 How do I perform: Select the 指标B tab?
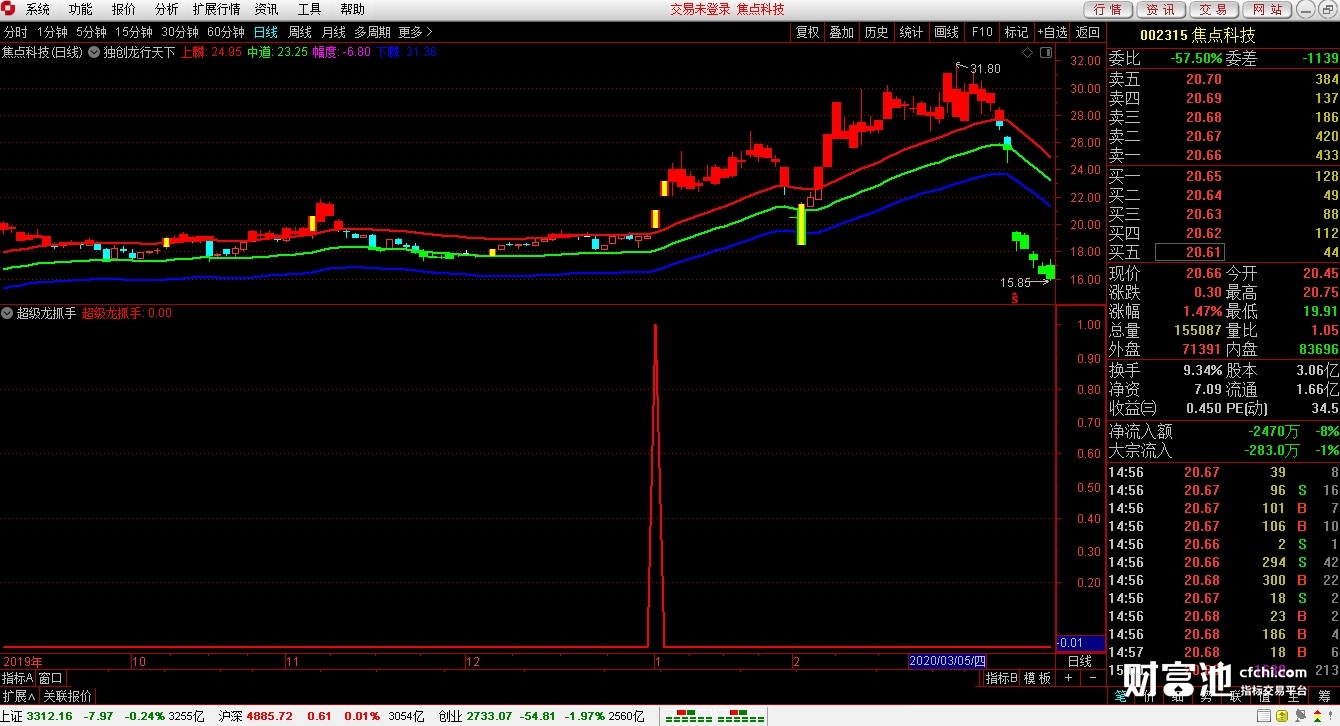click(x=1001, y=678)
